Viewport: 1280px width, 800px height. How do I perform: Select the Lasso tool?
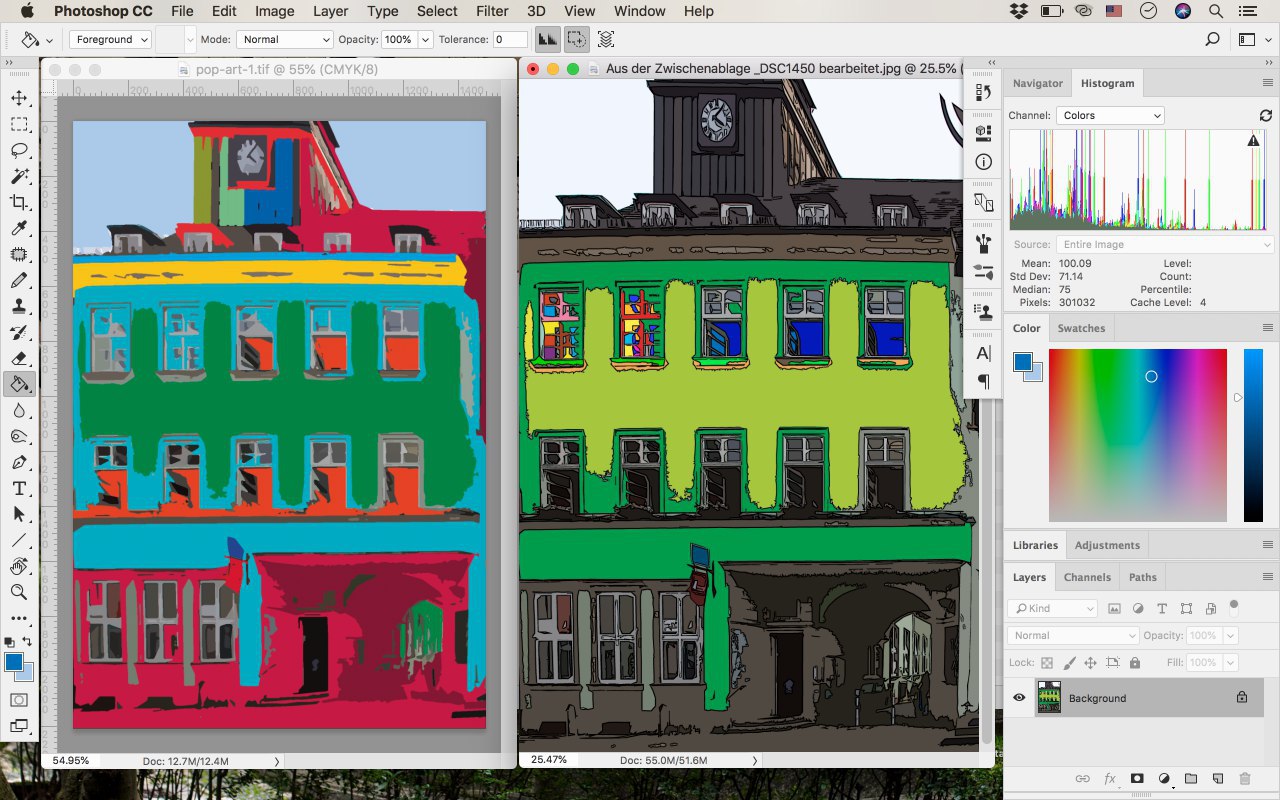tap(19, 150)
